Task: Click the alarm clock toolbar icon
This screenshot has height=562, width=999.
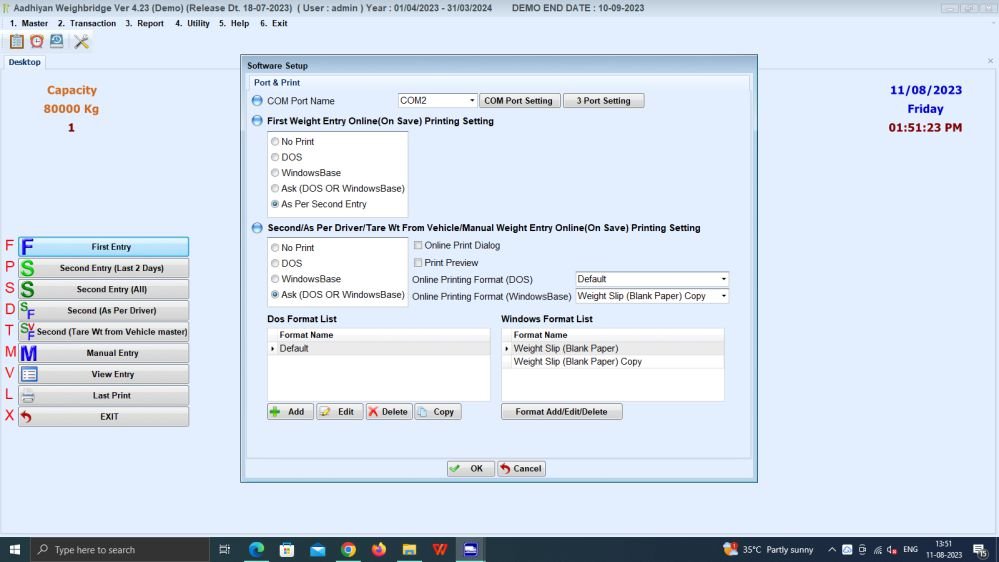Action: [x=37, y=42]
